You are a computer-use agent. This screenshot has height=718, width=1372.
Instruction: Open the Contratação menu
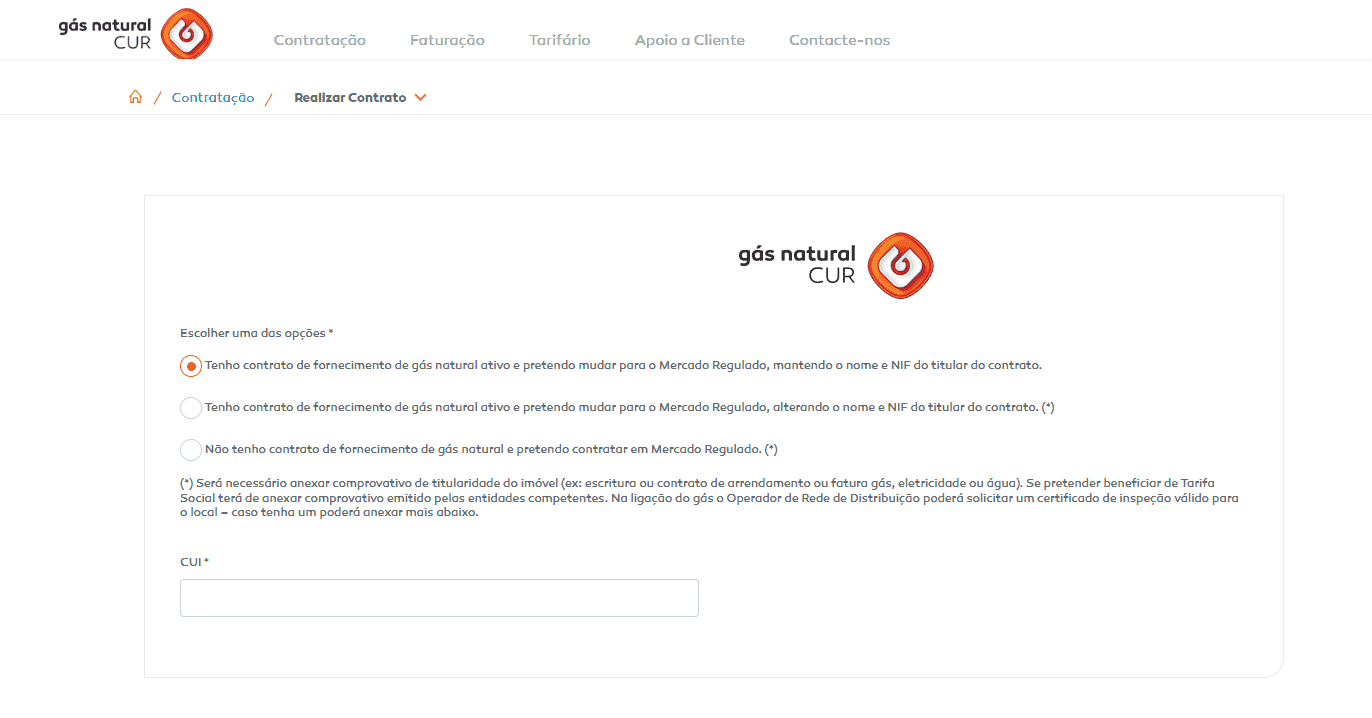[320, 40]
